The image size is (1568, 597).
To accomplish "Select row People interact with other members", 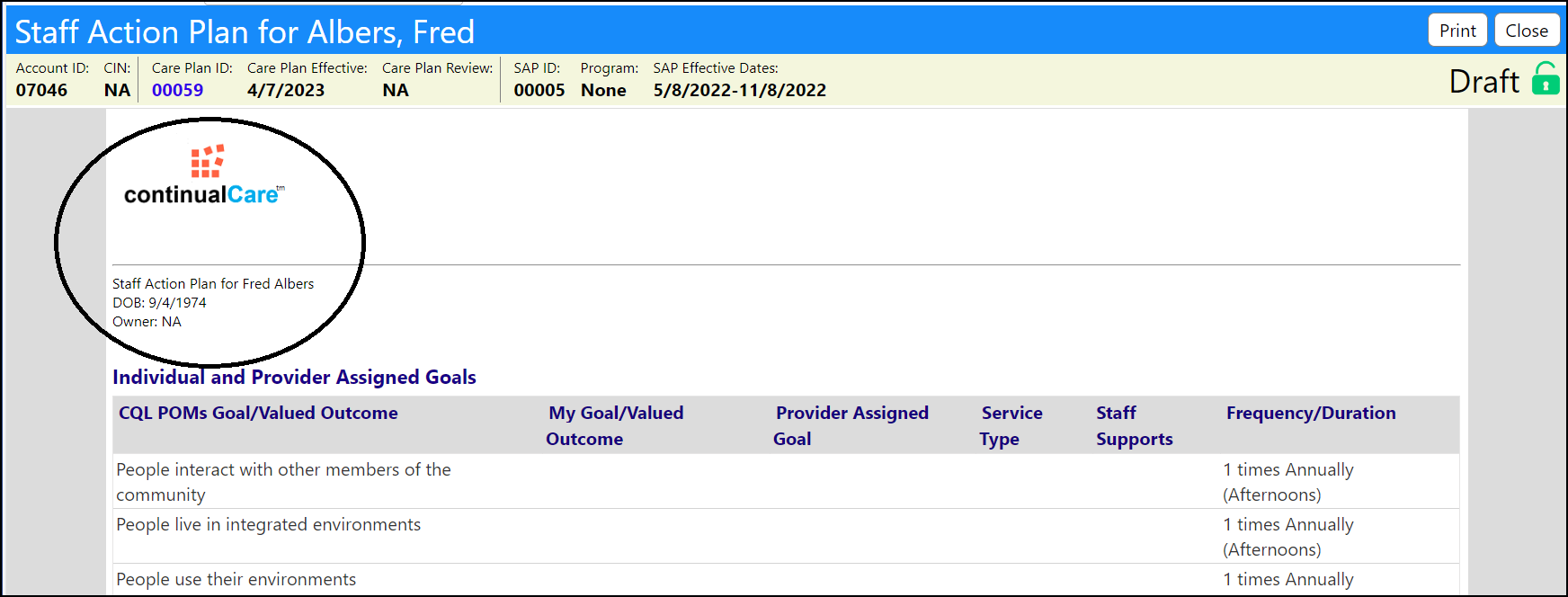I will tap(786, 481).
